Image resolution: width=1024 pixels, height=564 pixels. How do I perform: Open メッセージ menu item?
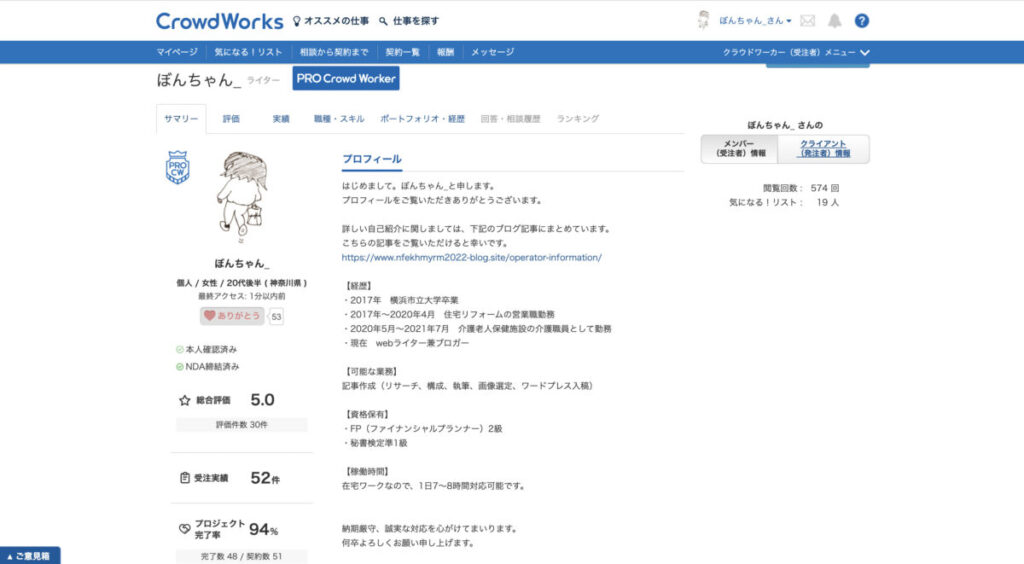(x=492, y=52)
